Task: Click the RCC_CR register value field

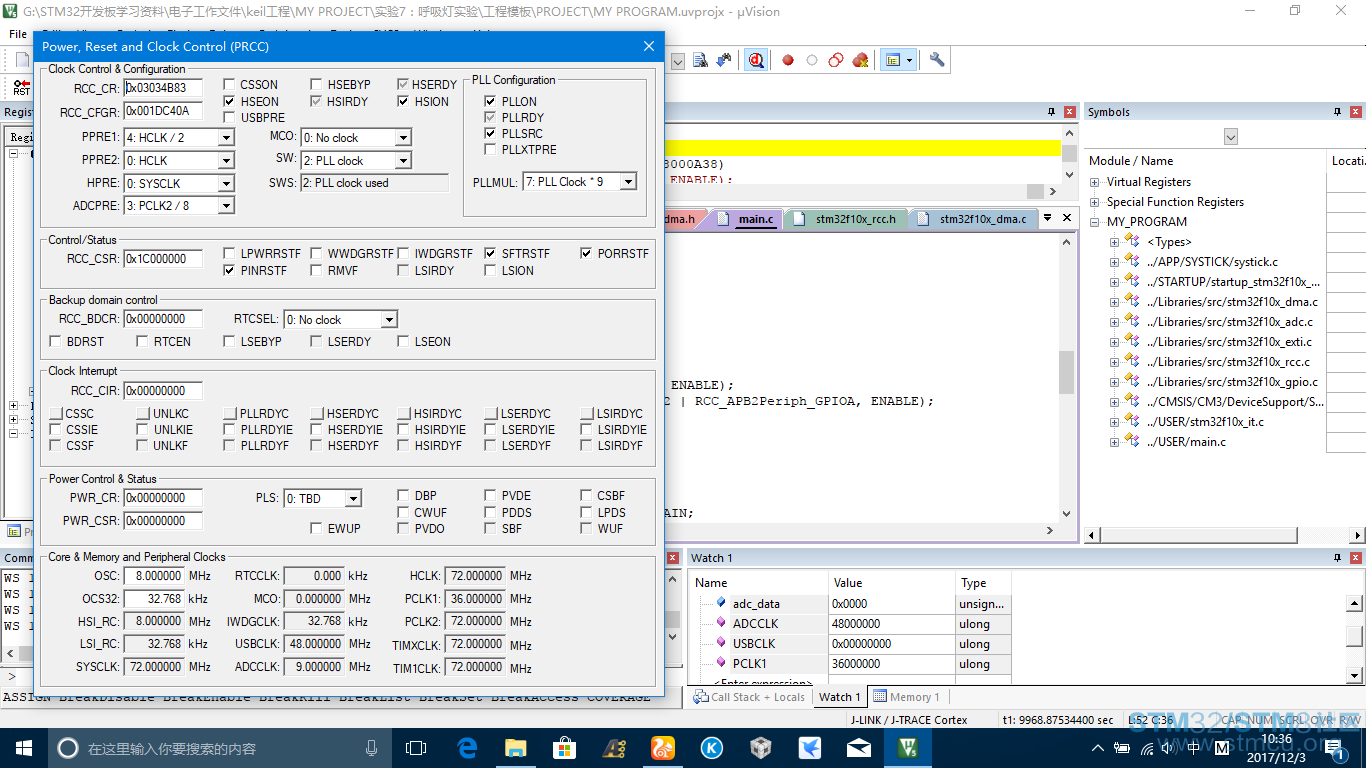Action: coord(163,88)
